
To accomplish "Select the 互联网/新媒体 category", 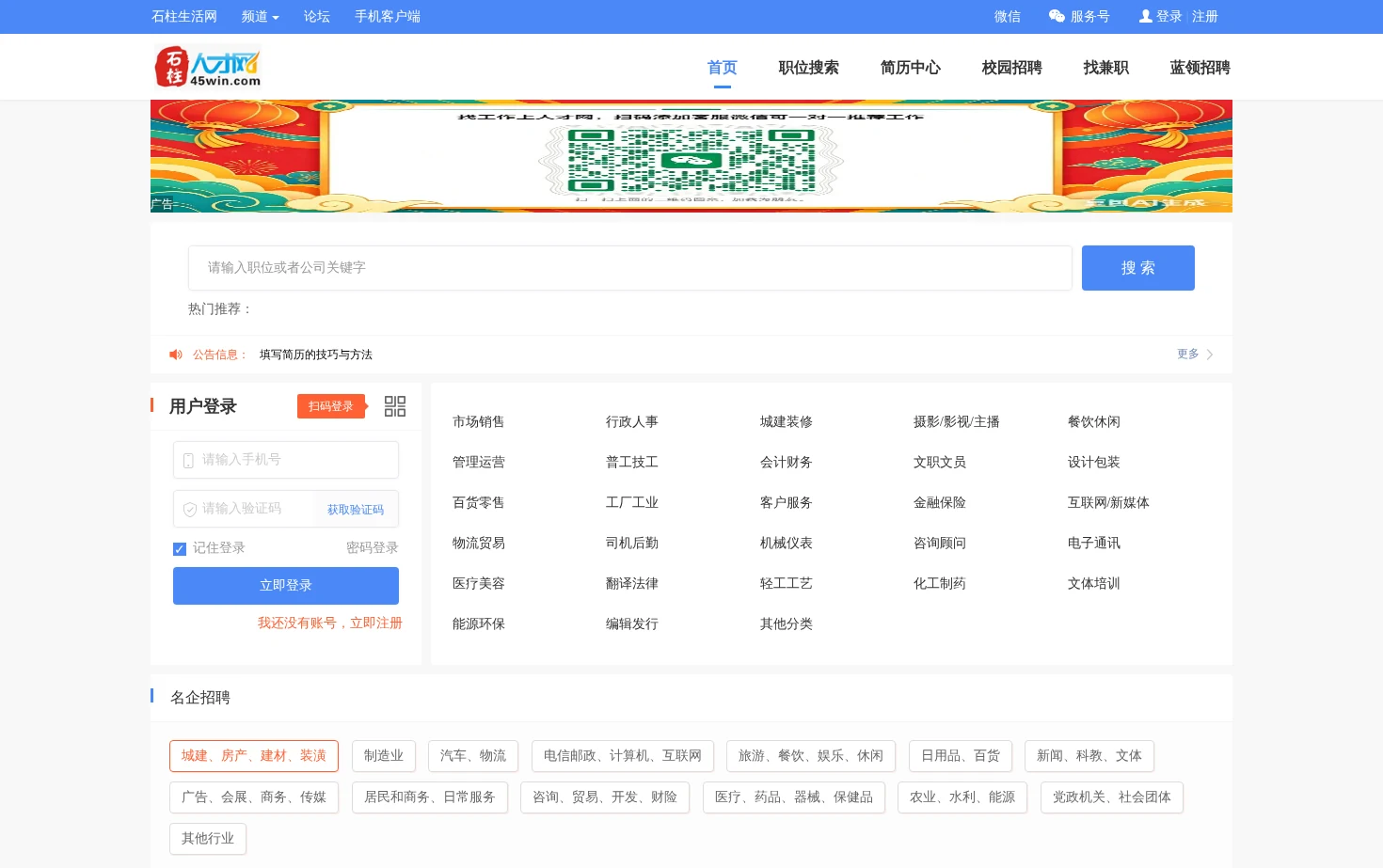I will pyautogui.click(x=1108, y=502).
